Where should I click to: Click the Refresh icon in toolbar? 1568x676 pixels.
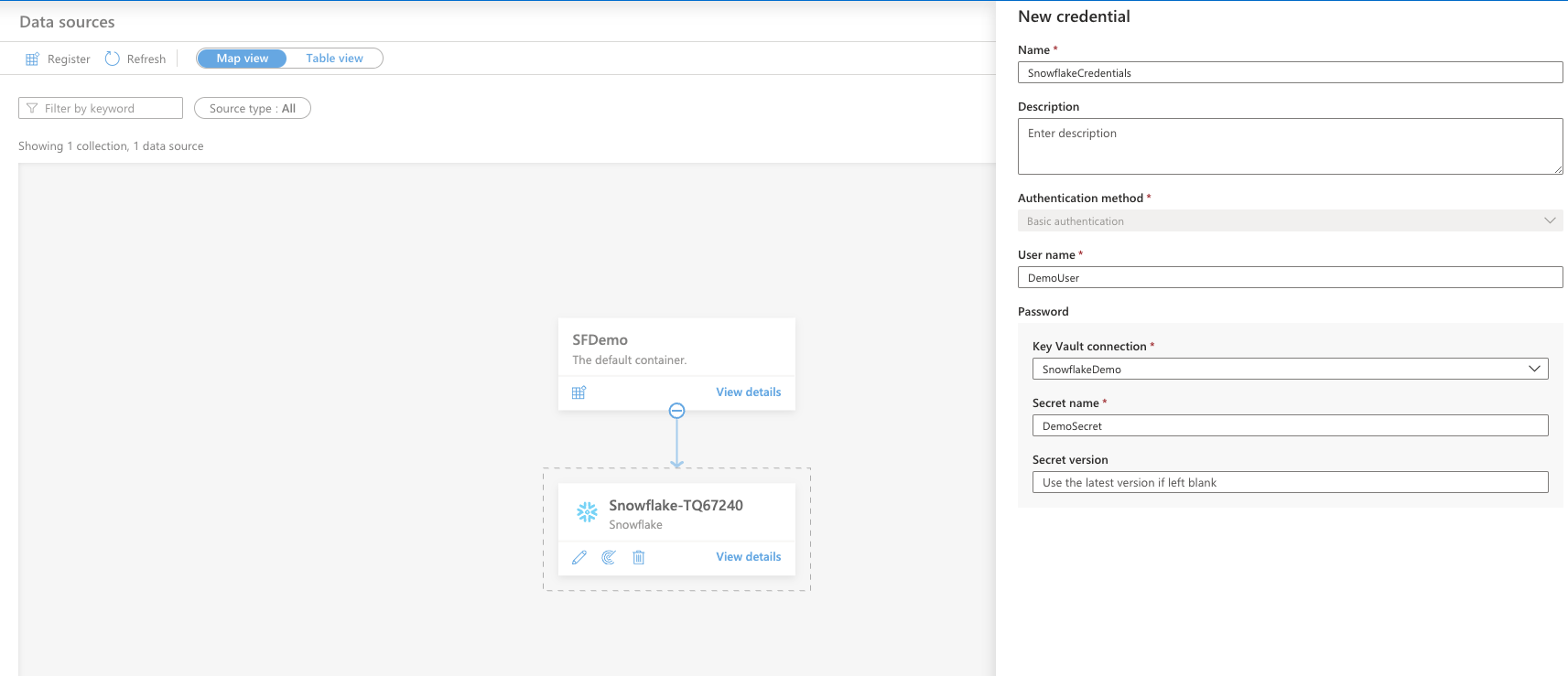point(113,59)
